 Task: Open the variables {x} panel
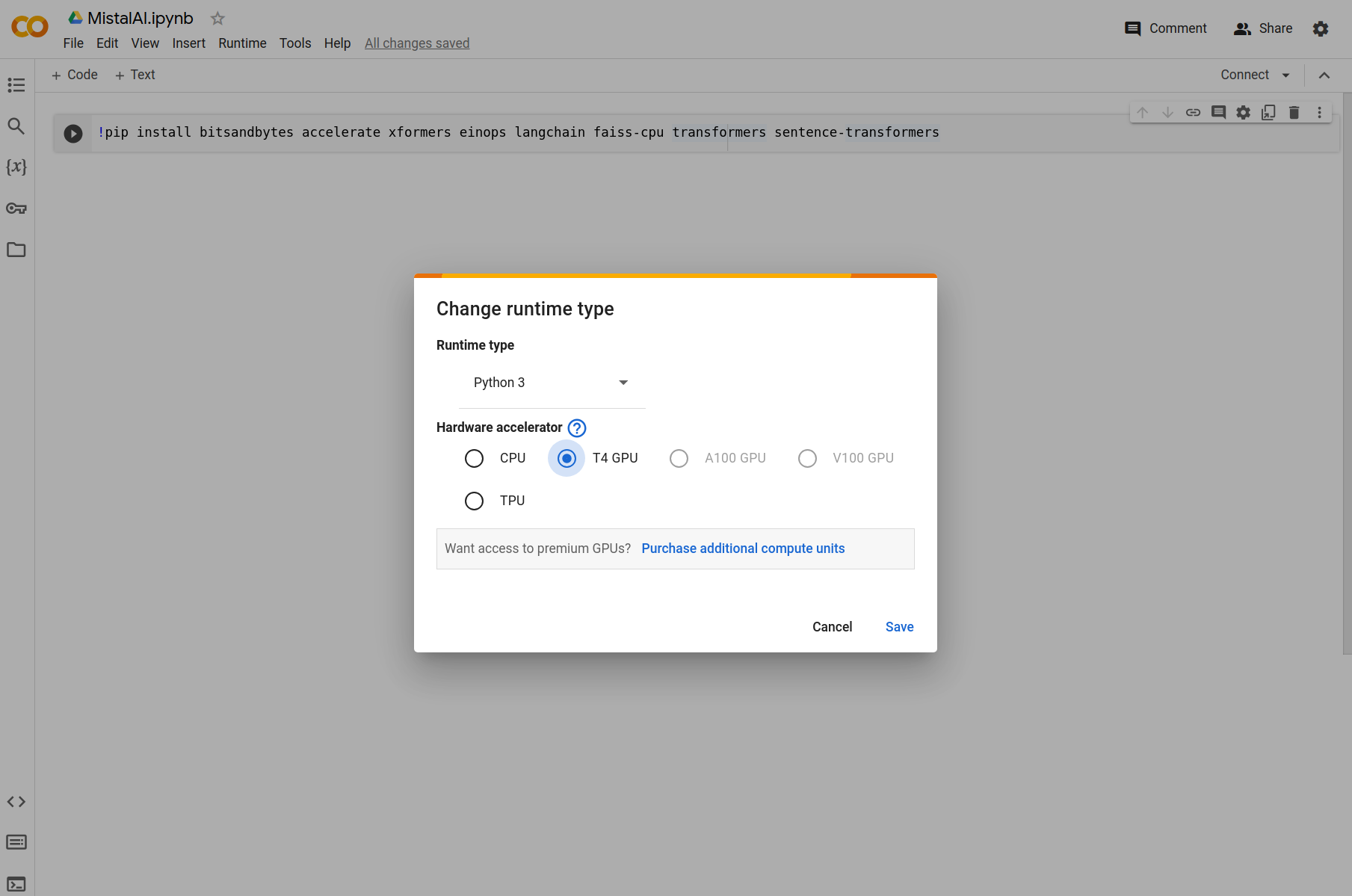[x=16, y=167]
